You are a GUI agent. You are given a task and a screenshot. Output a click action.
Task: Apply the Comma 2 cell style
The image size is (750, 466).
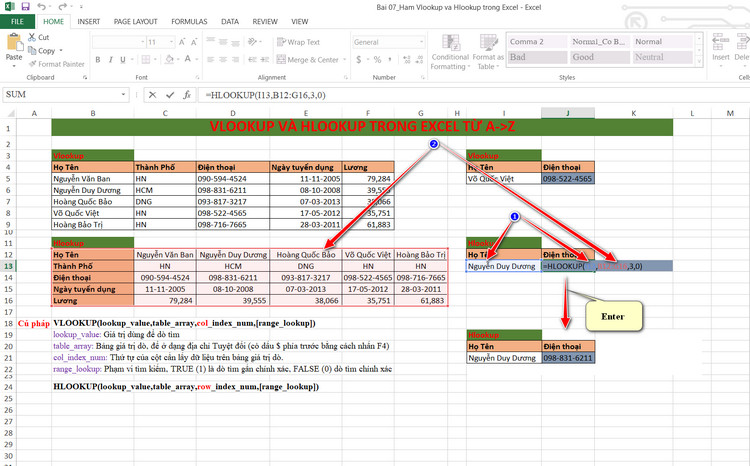538,42
